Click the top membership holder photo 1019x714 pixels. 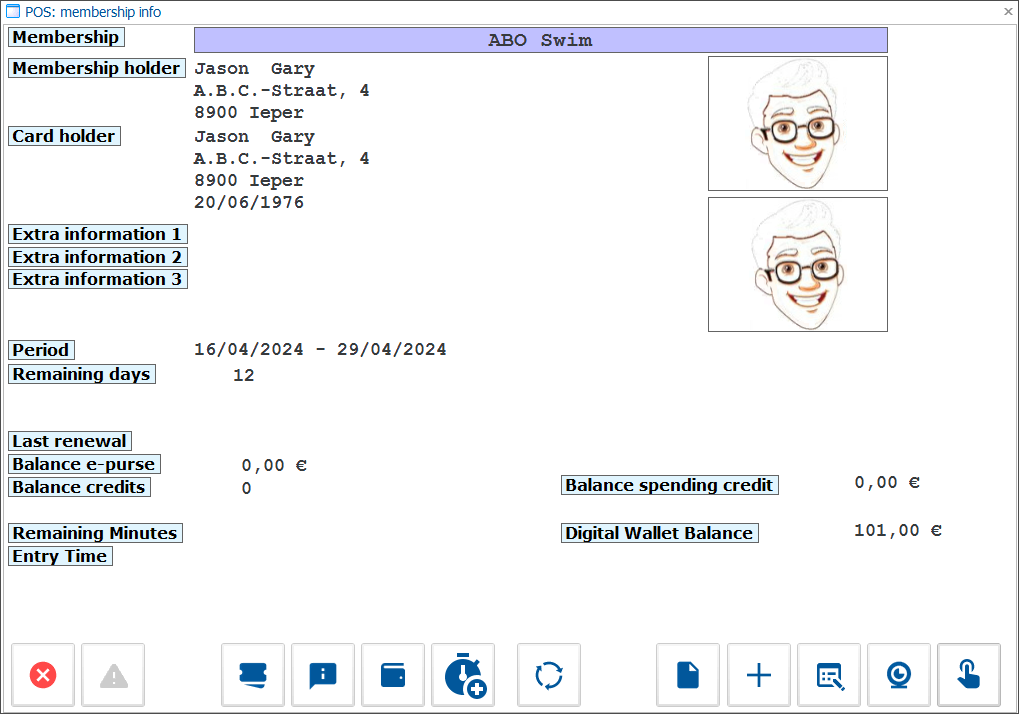tap(797, 123)
